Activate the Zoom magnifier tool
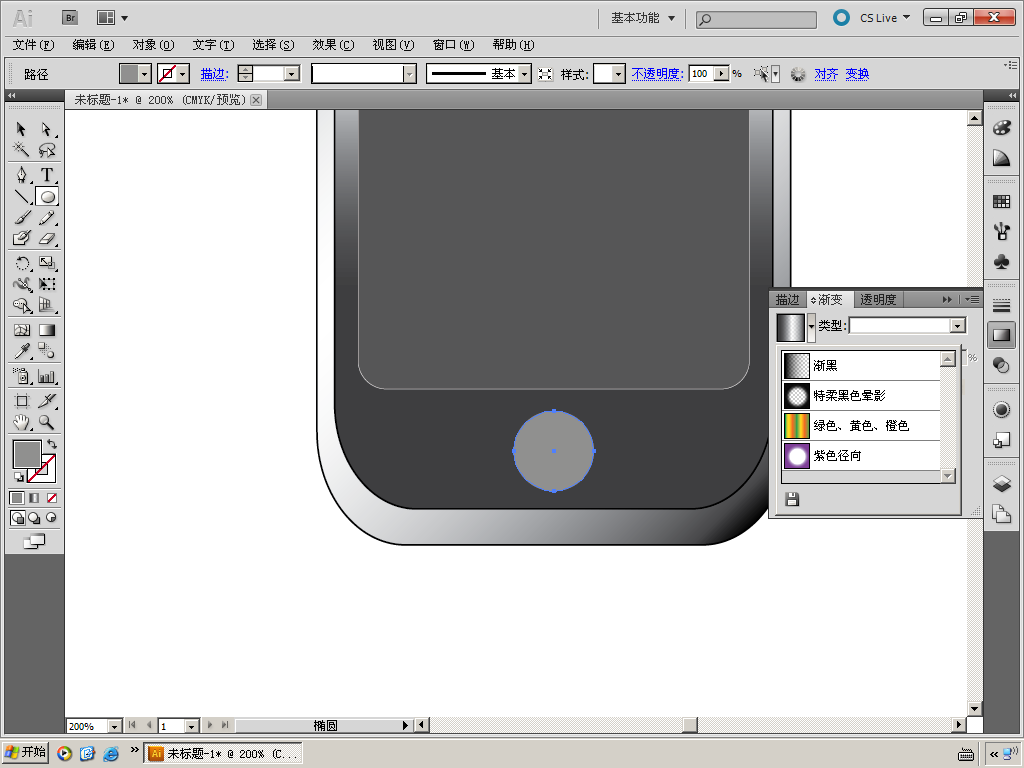The width and height of the screenshot is (1024, 768). point(46,423)
